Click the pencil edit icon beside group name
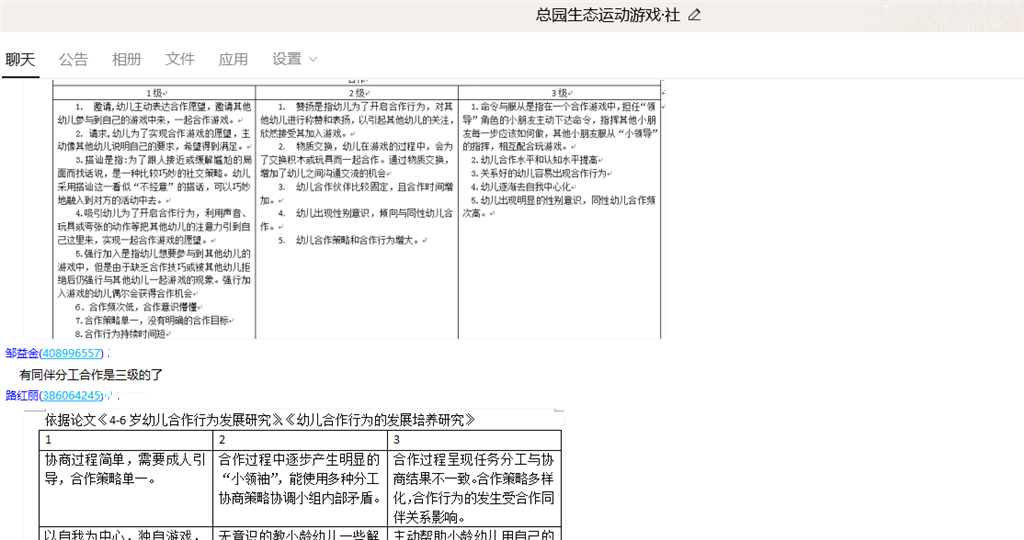1024x540 pixels. click(695, 15)
